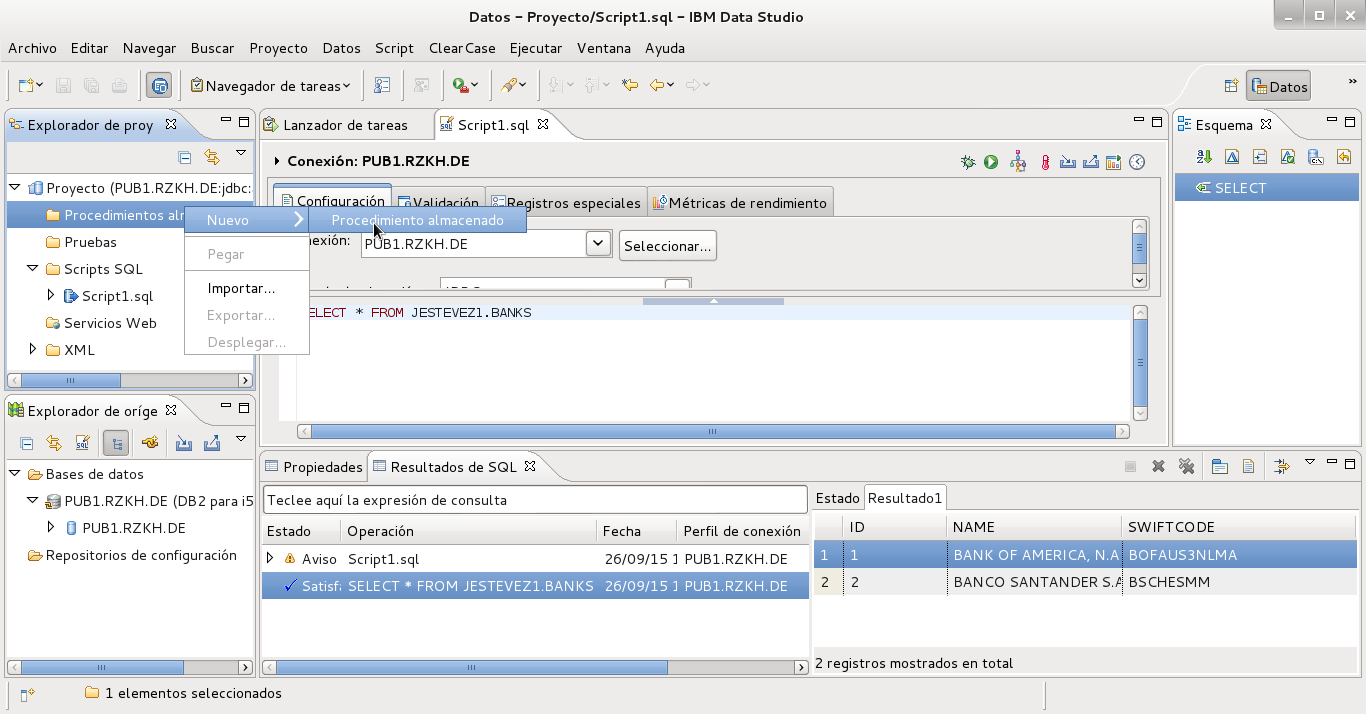1366x714 pixels.
Task: Open the visual explain diagram icon
Action: [x=1018, y=162]
